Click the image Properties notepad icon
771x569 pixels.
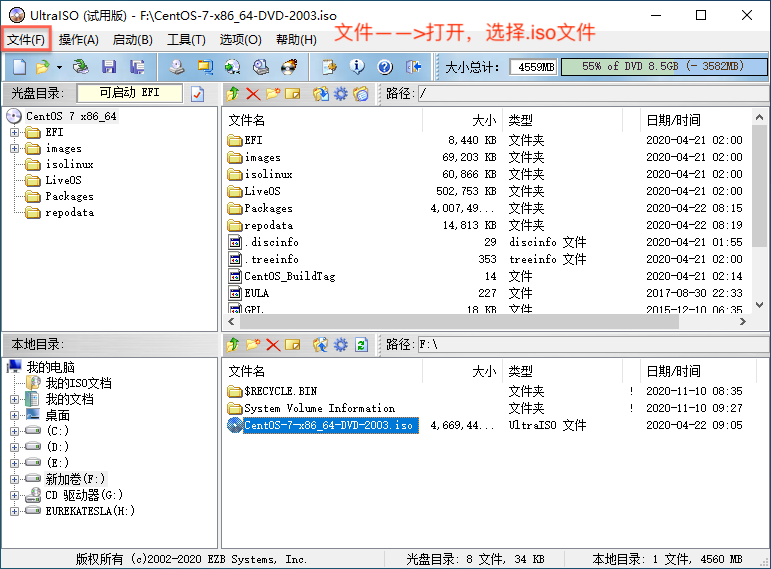coord(329,66)
